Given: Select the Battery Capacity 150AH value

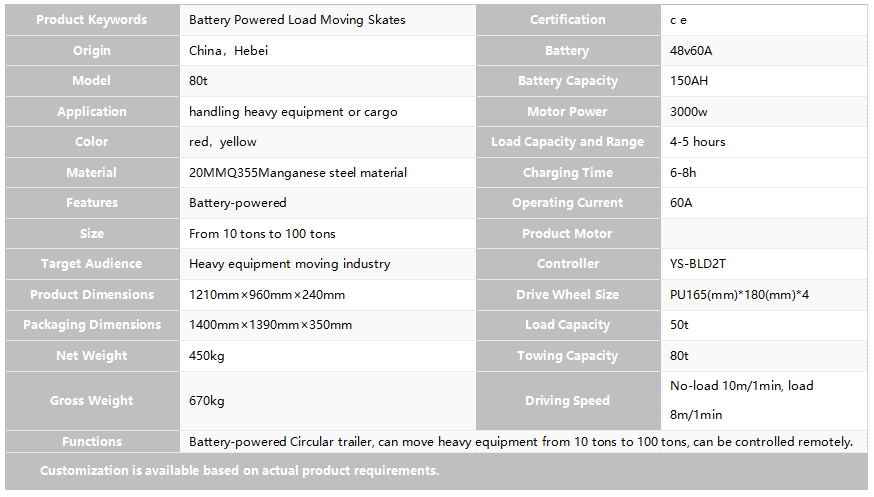Looking at the screenshot, I should (764, 81).
